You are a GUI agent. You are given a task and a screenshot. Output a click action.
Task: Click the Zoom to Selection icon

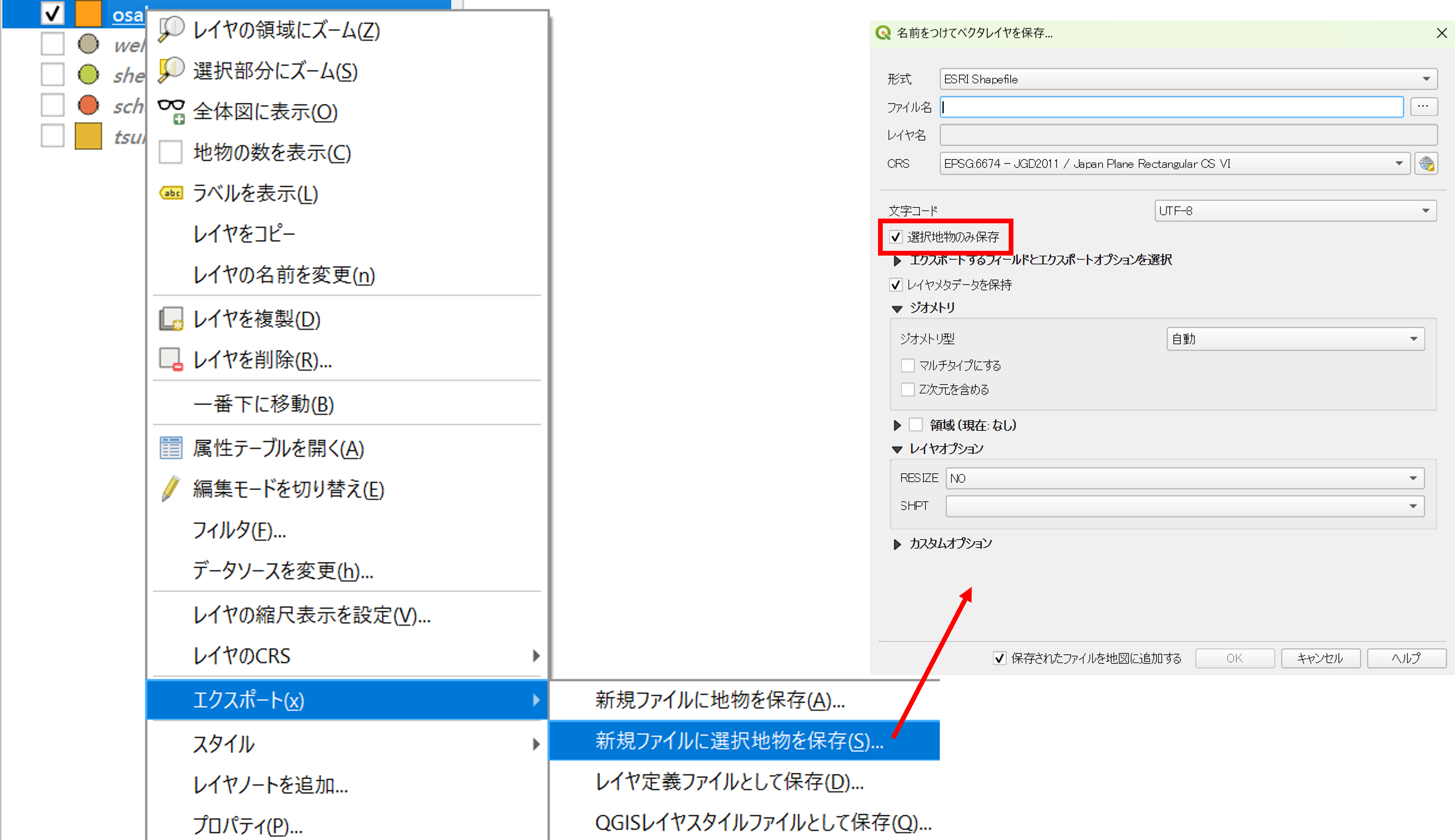pos(171,70)
